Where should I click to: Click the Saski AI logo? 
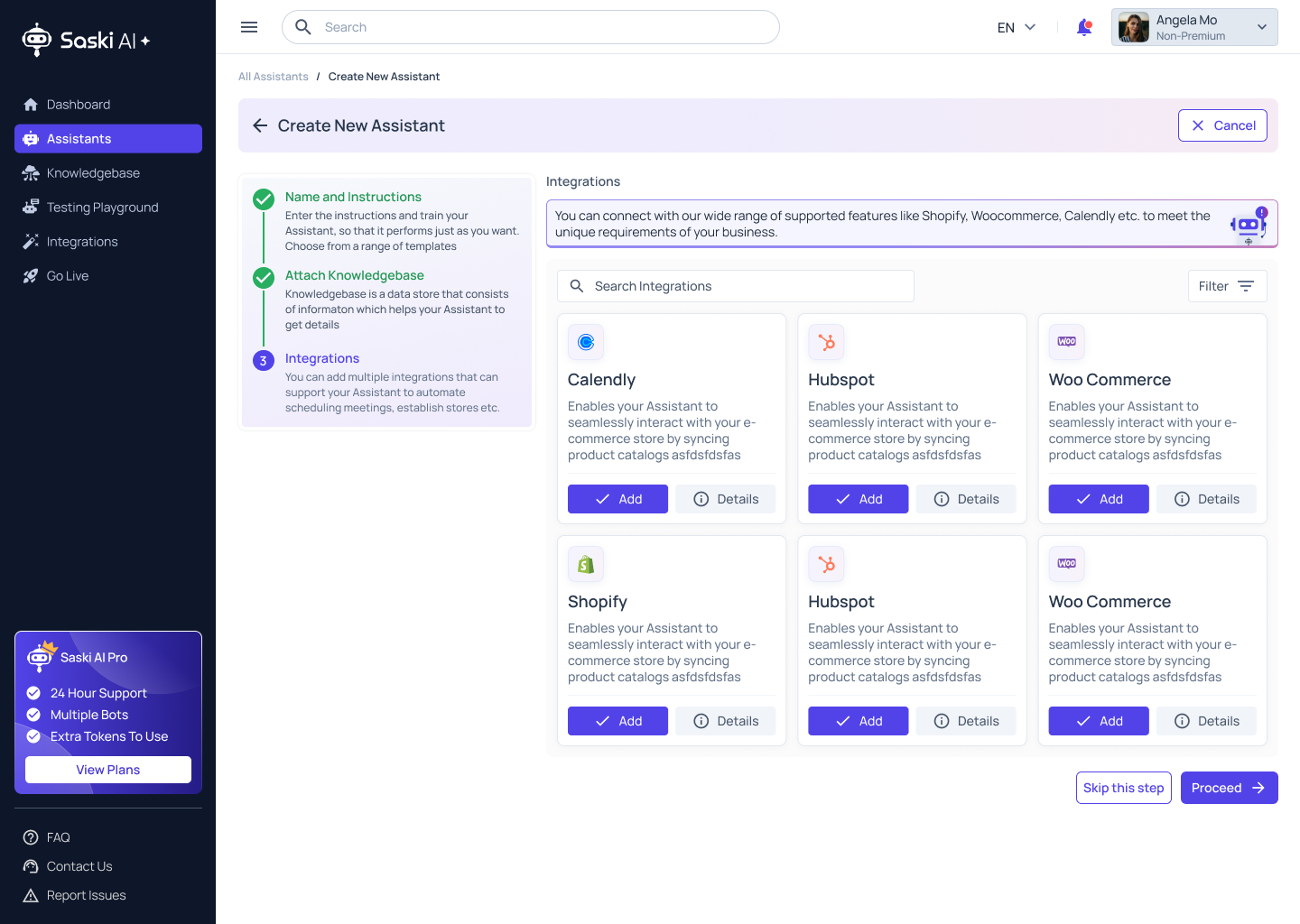[x=87, y=40]
